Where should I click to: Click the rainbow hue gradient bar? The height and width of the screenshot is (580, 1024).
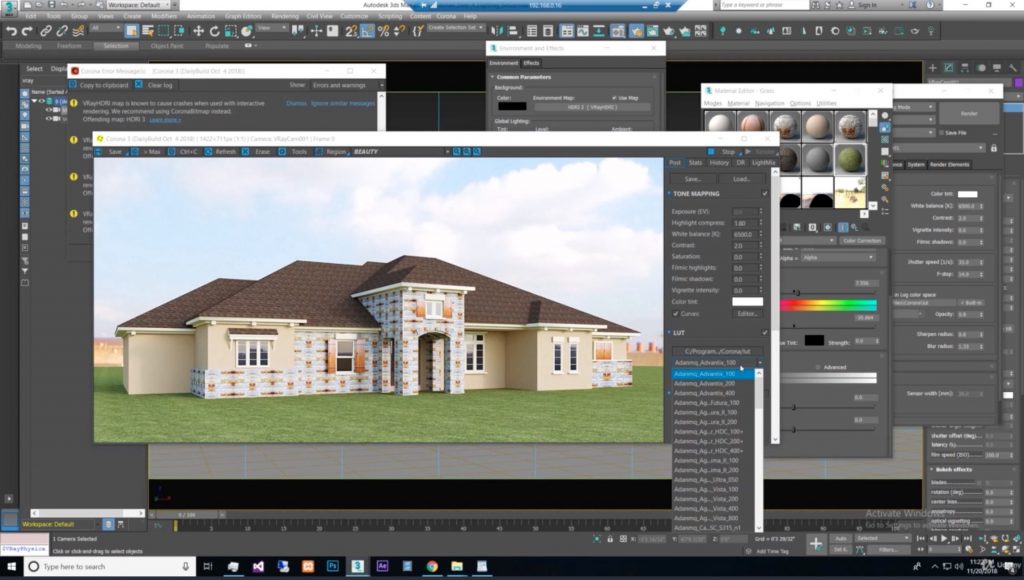coord(829,305)
